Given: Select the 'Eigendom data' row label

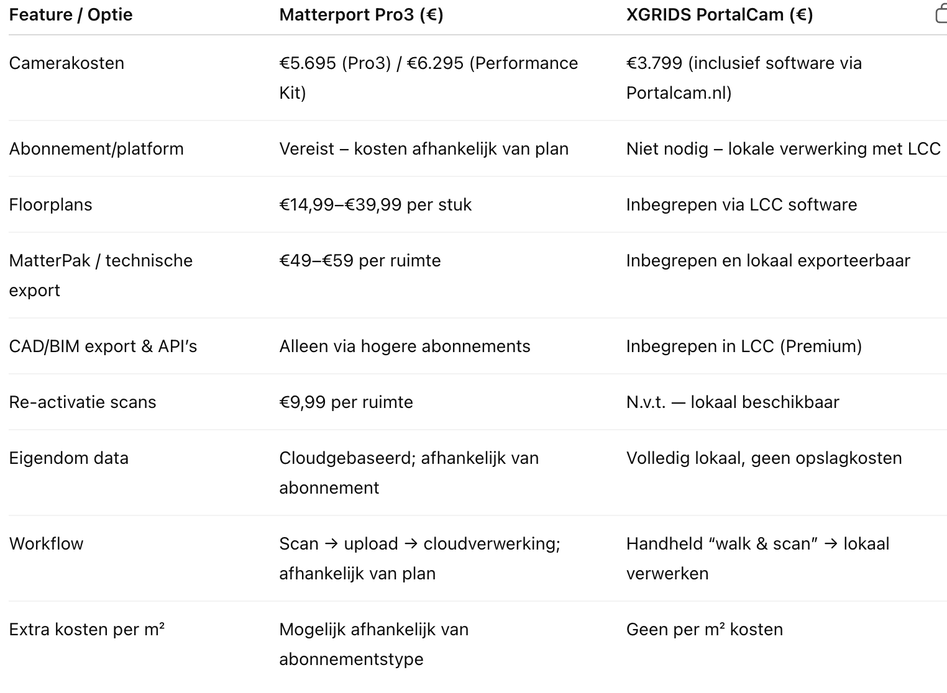Looking at the screenshot, I should [x=69, y=458].
